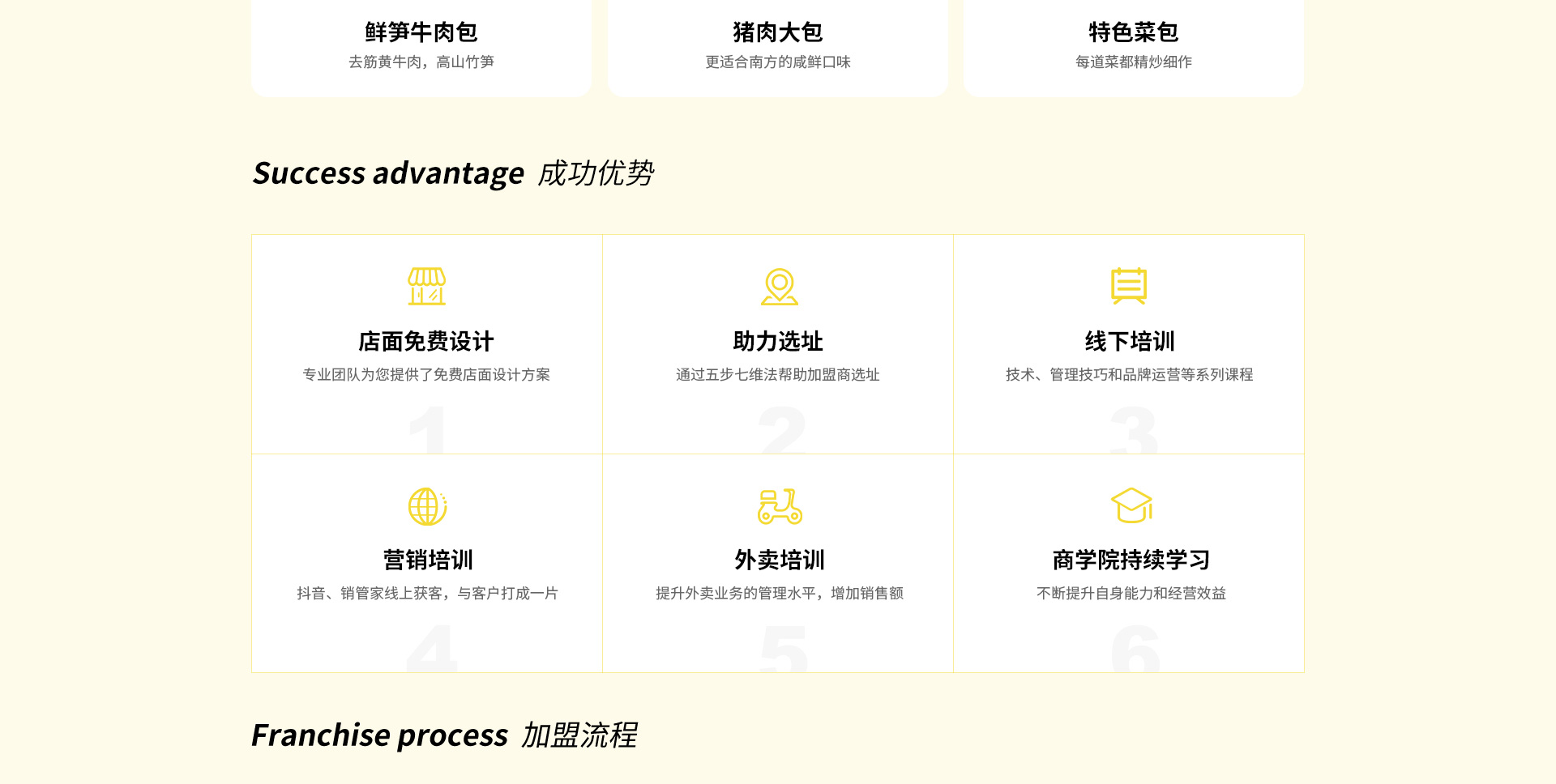Click the text 专业团队为您提供了免费店面设计方案
1556x784 pixels.
tap(426, 375)
